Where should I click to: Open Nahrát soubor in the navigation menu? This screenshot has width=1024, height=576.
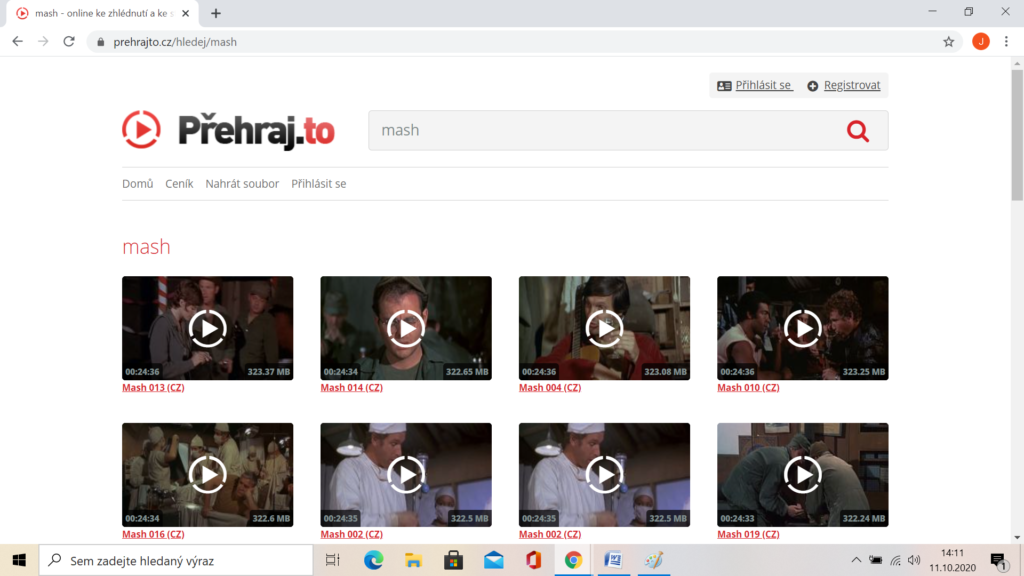[x=242, y=184]
